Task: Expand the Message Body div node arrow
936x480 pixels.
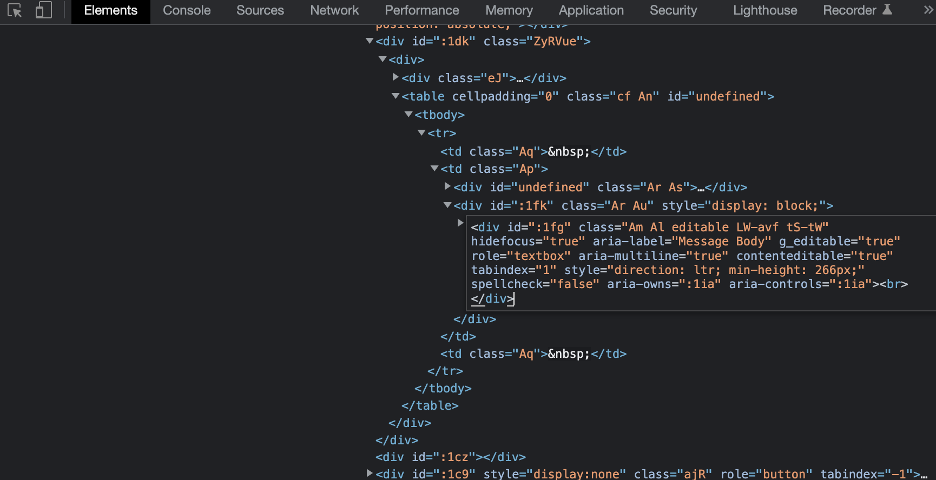Action: coord(461,223)
